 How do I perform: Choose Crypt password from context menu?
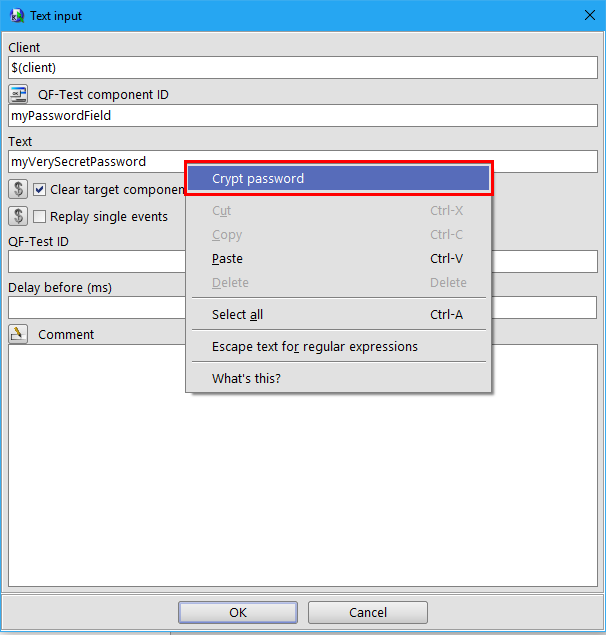pyautogui.click(x=339, y=179)
